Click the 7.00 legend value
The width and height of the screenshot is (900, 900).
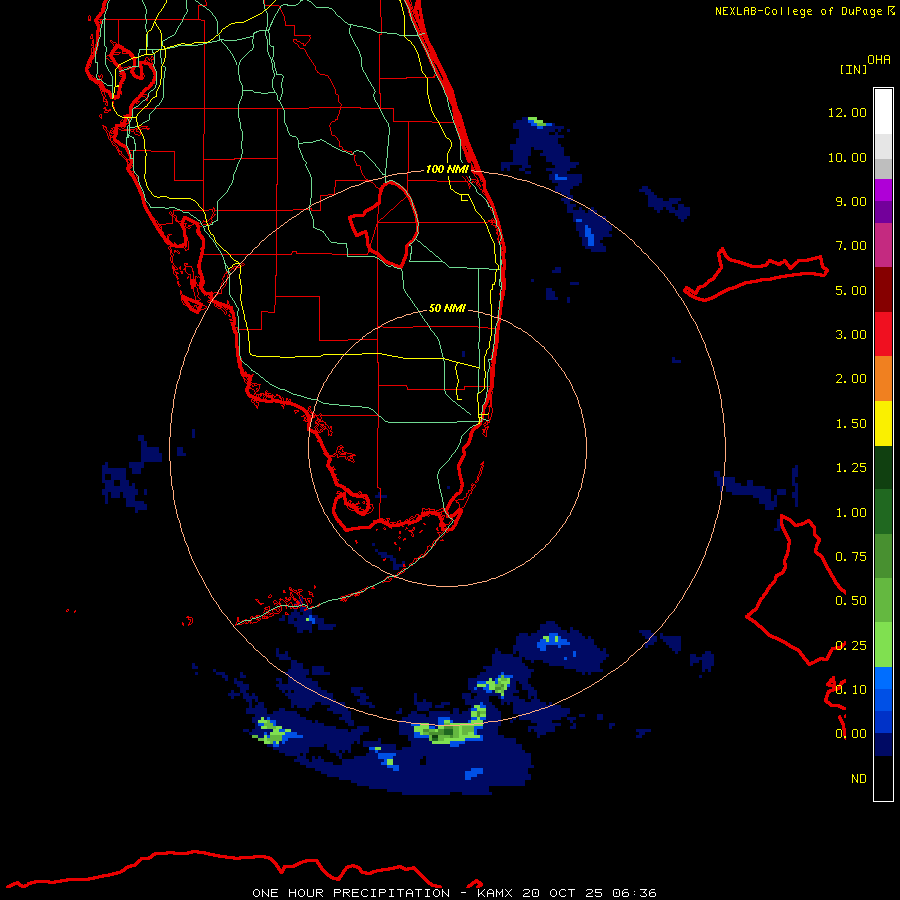point(851,246)
